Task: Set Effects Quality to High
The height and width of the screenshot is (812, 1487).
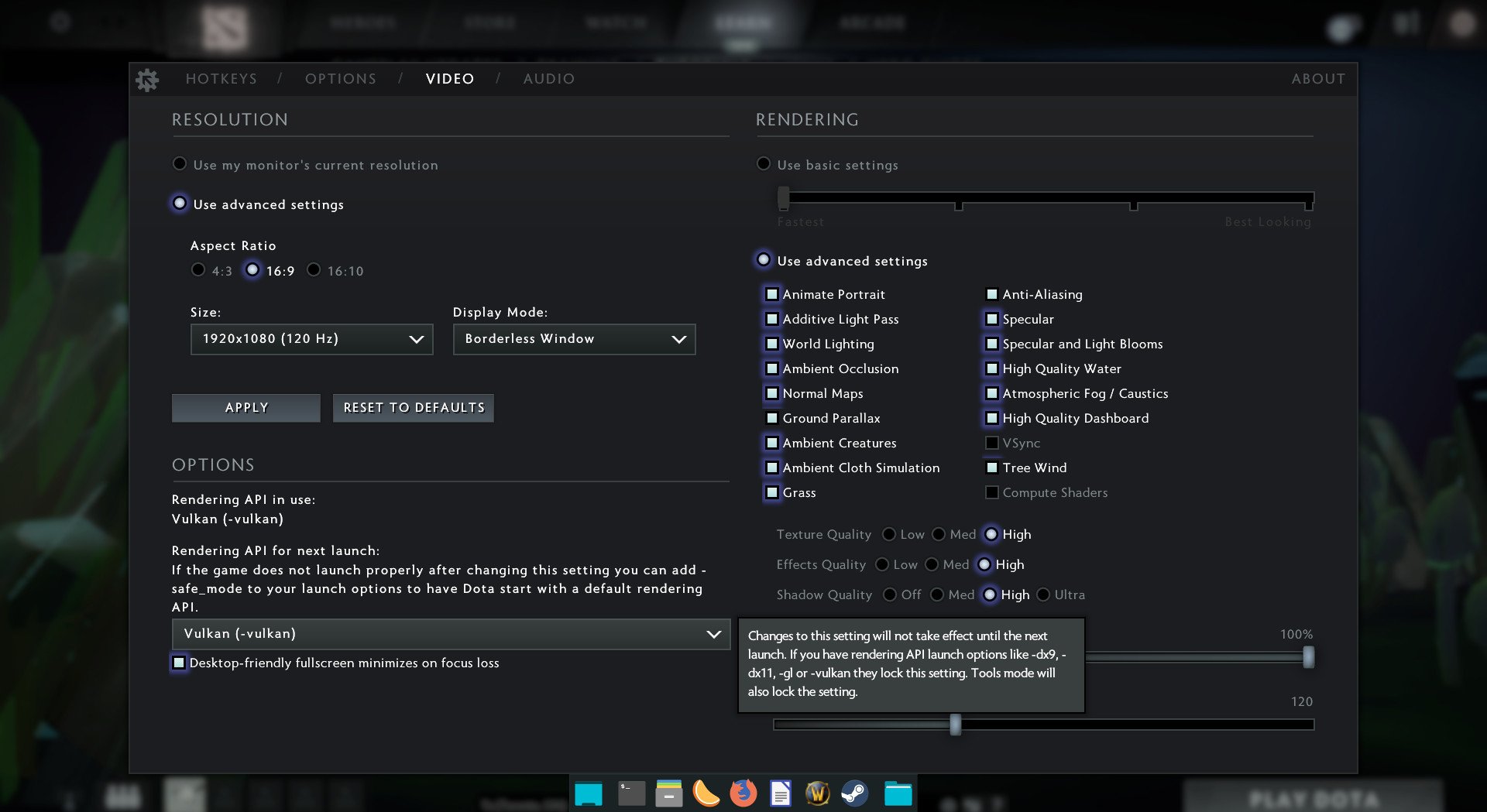Action: tap(984, 564)
